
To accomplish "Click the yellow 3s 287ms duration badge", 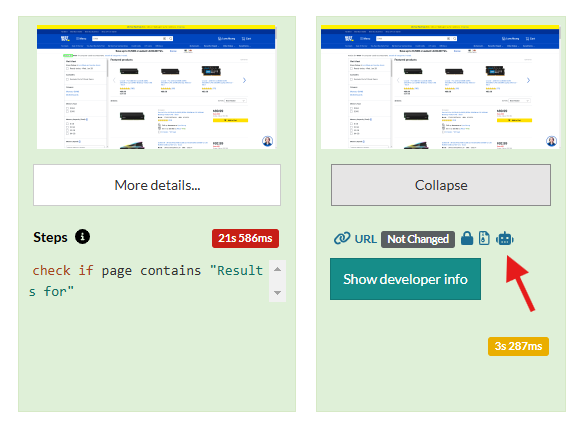I will click(x=518, y=346).
